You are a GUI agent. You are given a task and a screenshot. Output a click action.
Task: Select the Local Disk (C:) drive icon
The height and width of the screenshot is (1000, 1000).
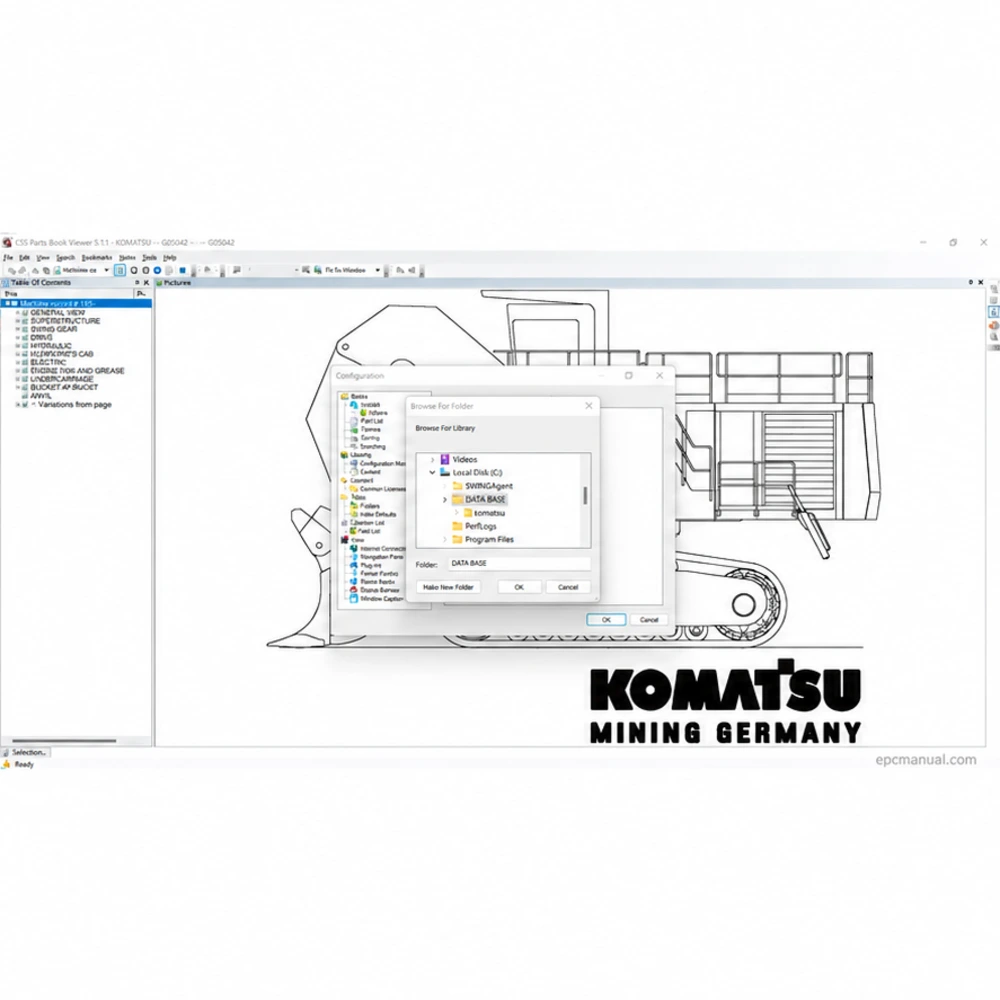click(445, 473)
